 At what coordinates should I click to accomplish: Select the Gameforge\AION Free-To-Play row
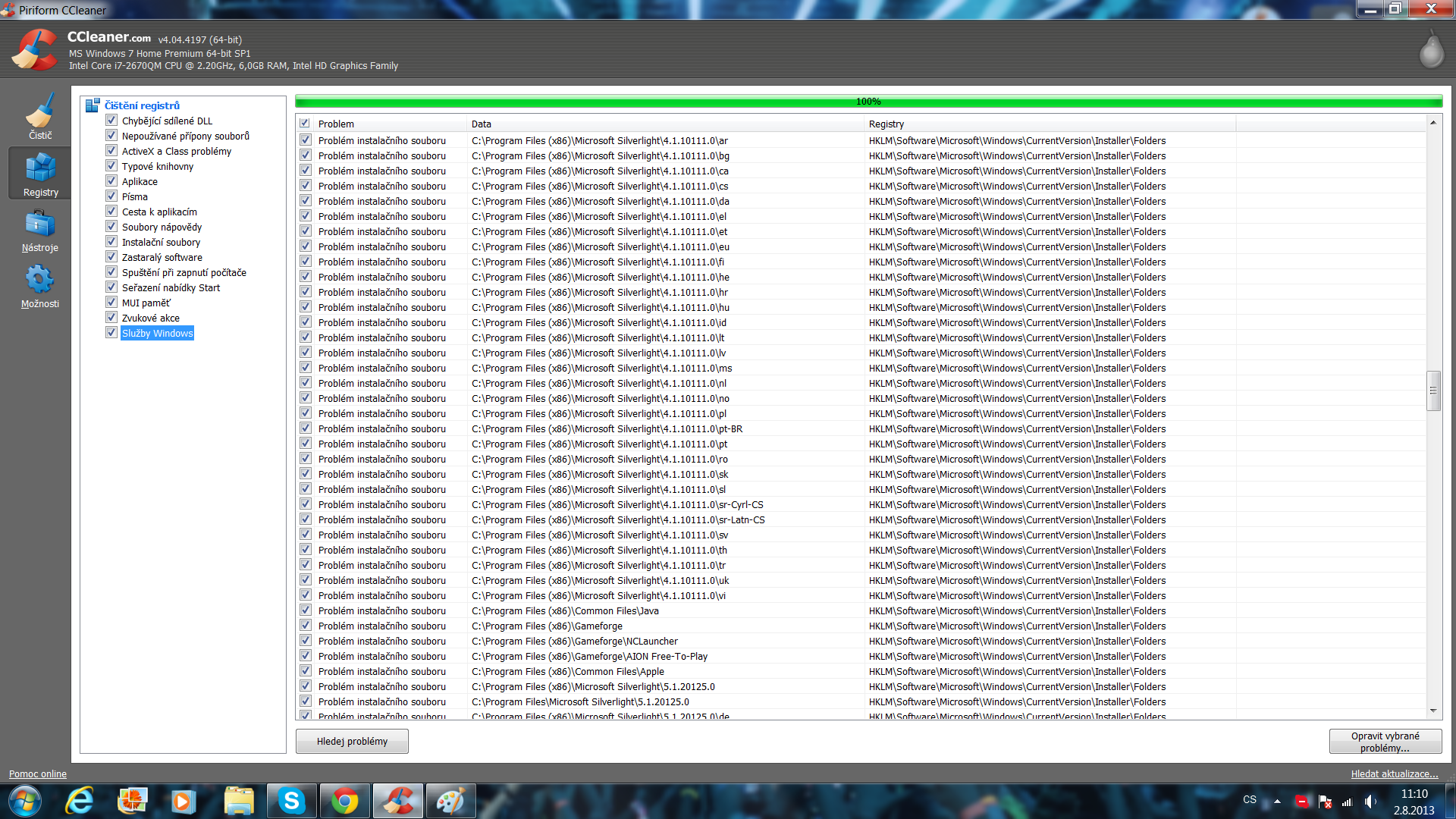pos(861,656)
